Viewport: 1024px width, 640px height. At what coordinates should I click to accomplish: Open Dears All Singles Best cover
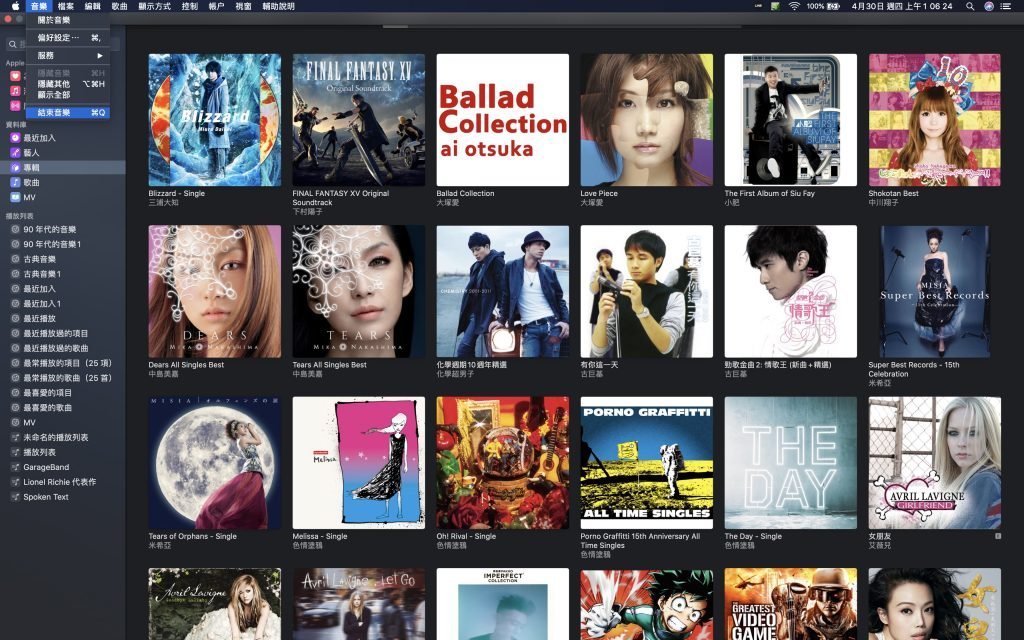215,291
